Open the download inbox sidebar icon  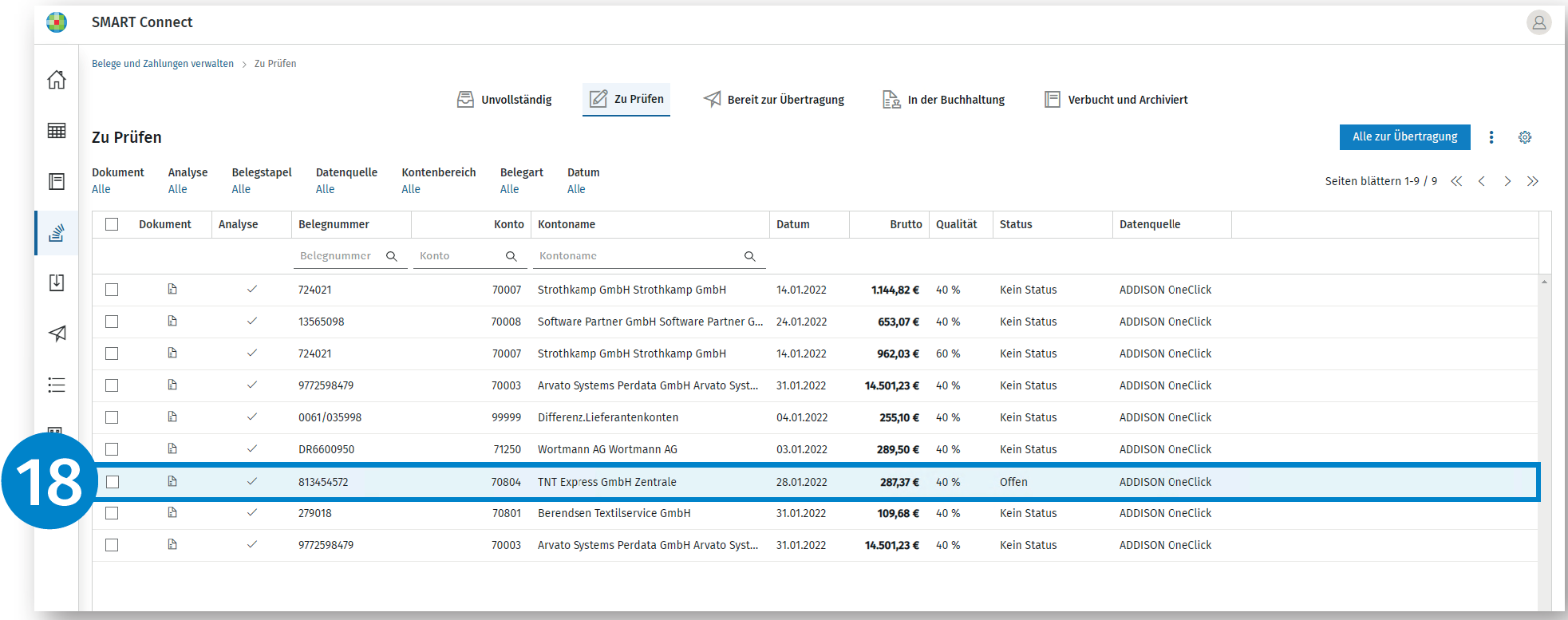(x=57, y=282)
